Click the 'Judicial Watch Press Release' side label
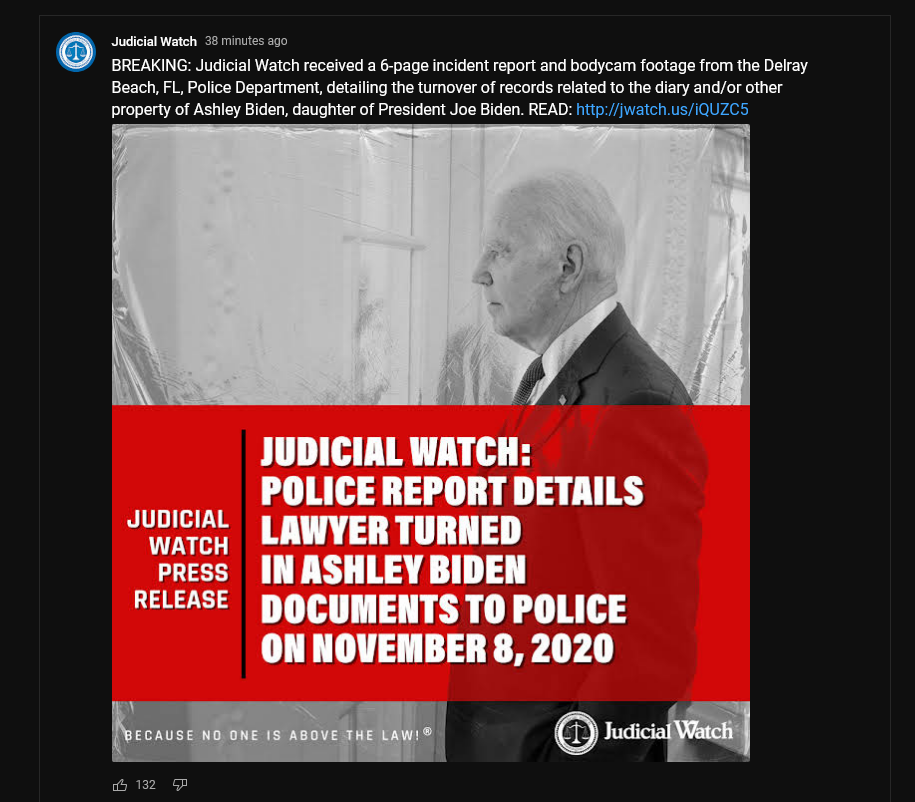 179,559
